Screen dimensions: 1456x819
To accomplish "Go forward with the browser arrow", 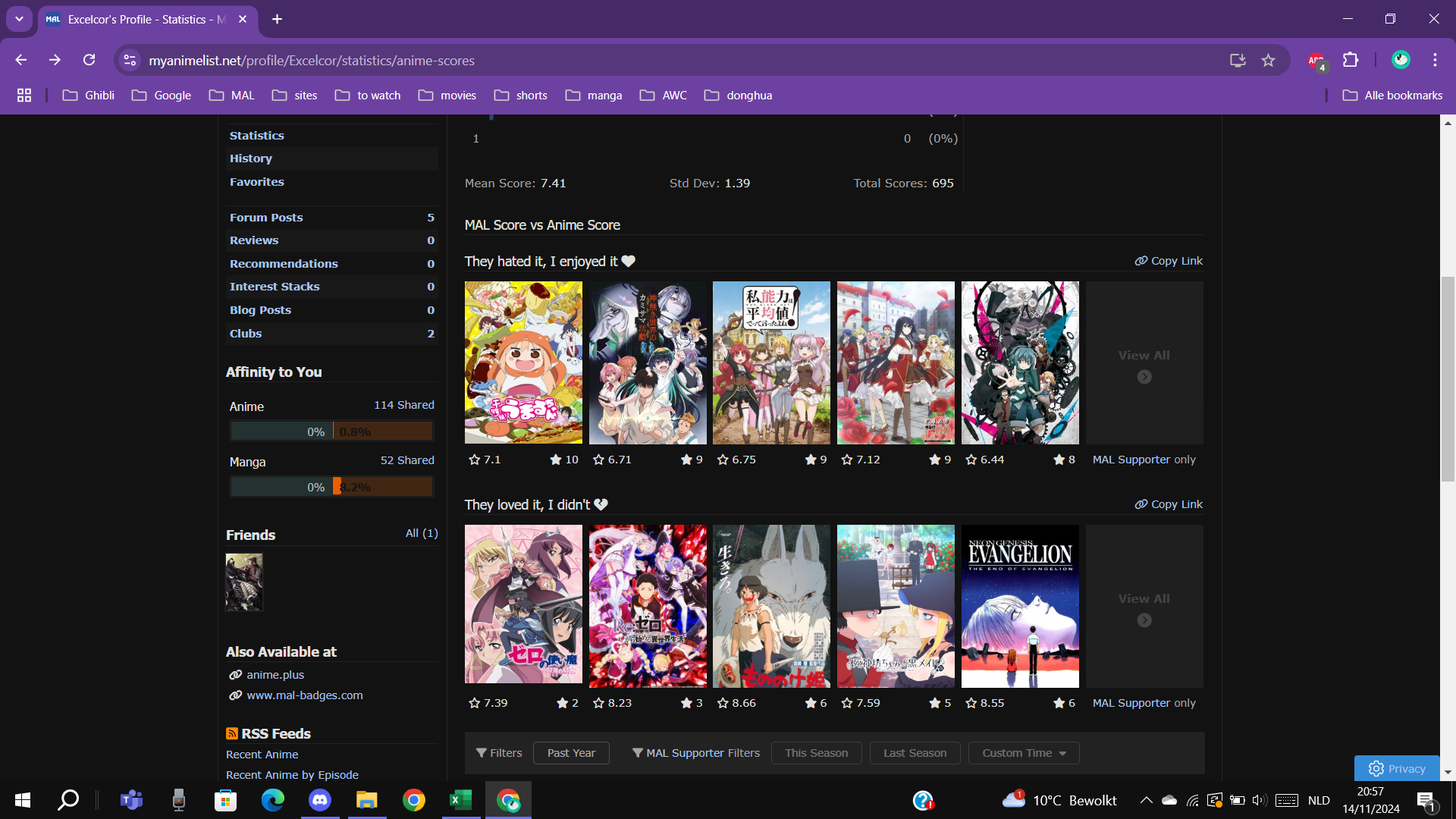I will (x=55, y=60).
